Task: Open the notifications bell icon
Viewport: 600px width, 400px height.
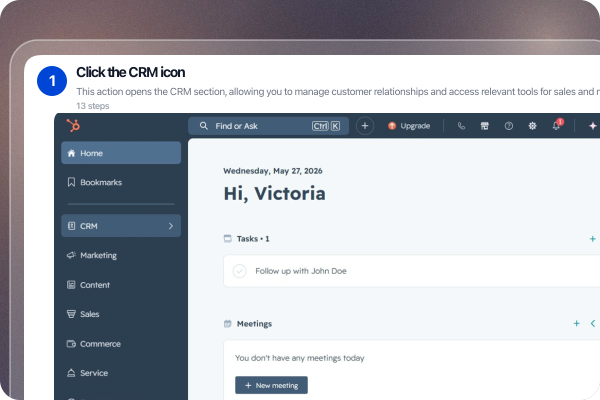Action: 557,126
